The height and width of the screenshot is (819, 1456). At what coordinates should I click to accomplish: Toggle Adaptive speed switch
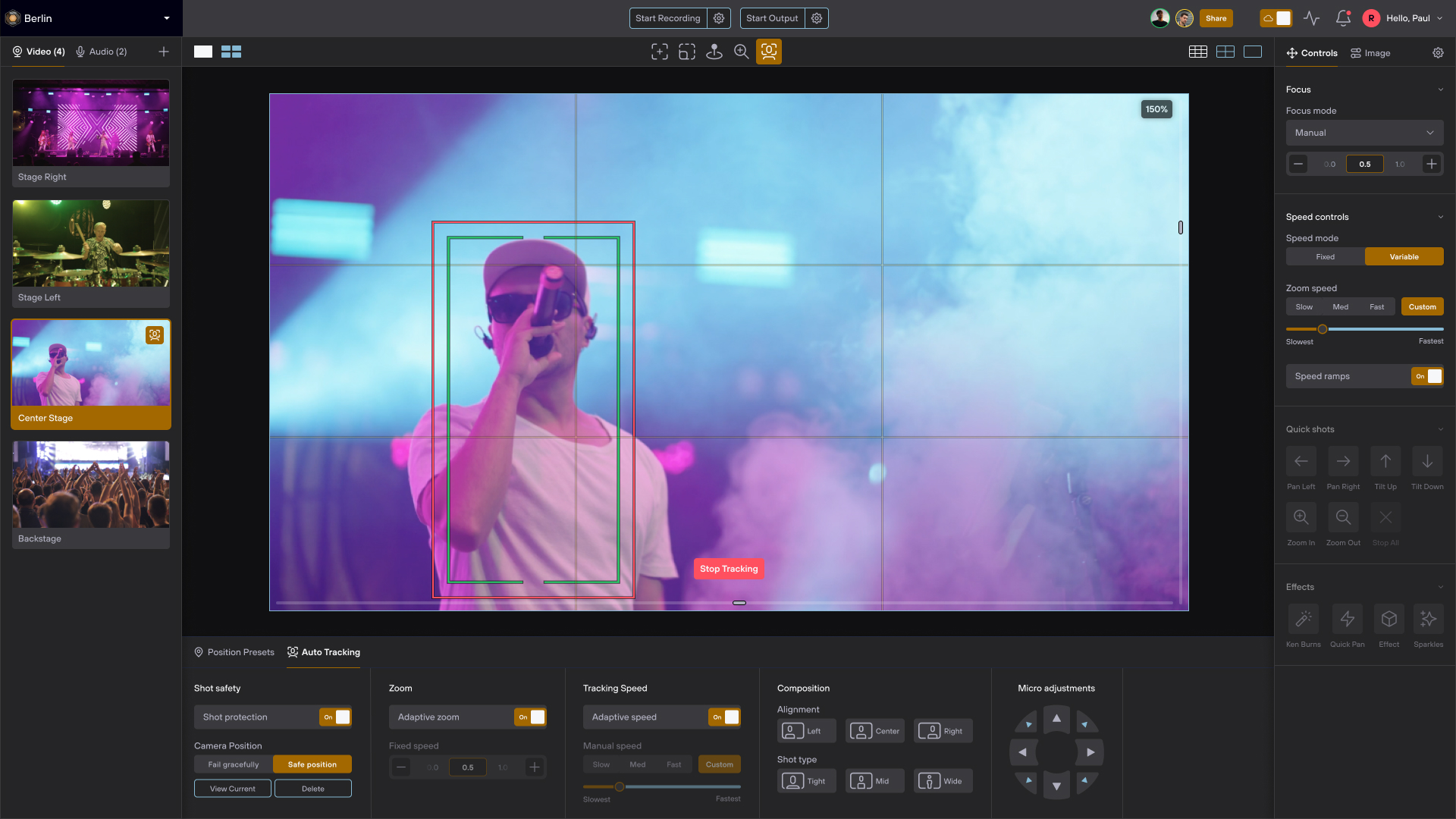click(724, 717)
